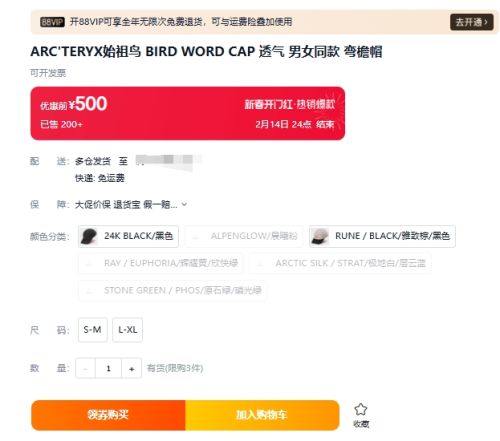
Task: Click the star favorite icon
Action: coord(360,409)
